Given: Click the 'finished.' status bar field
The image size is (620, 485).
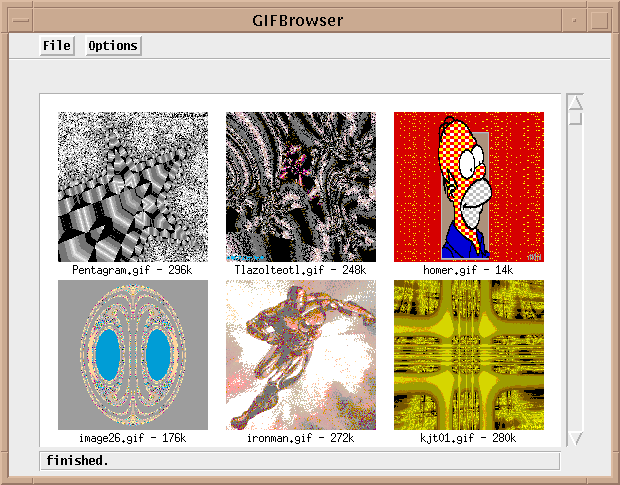Looking at the screenshot, I should 299,461.
